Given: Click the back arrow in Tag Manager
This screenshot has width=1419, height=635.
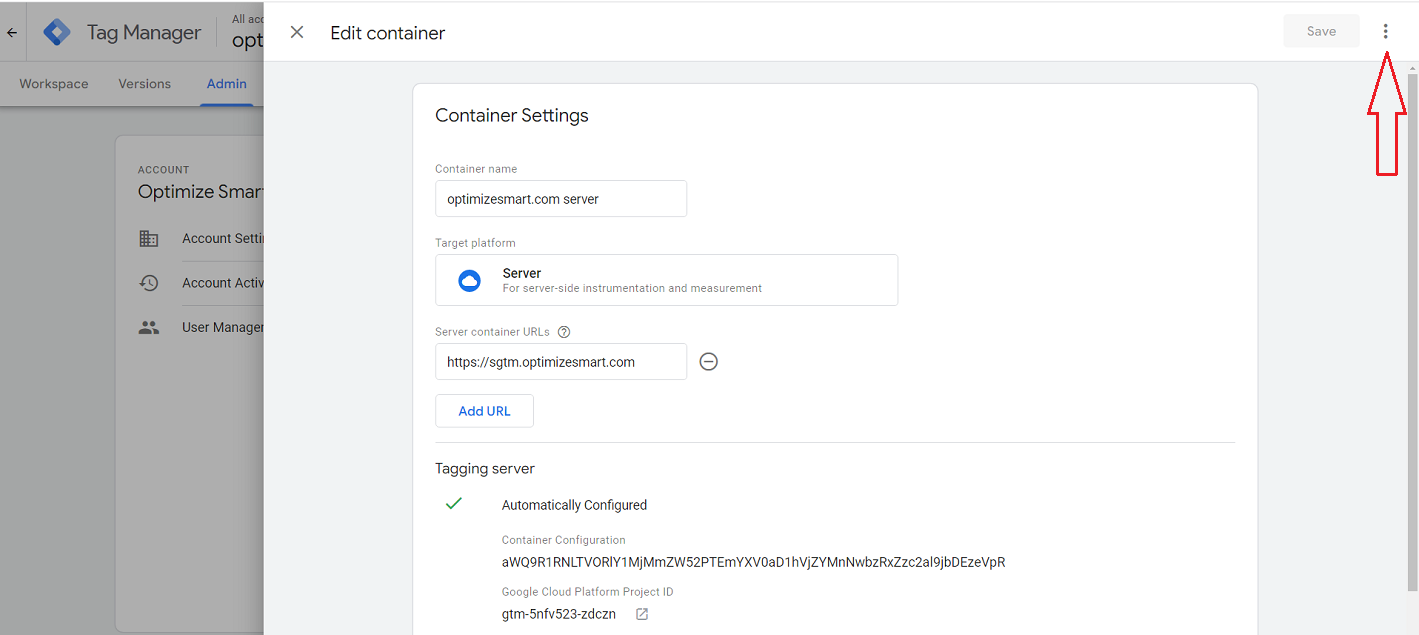Looking at the screenshot, I should pyautogui.click(x=12, y=32).
